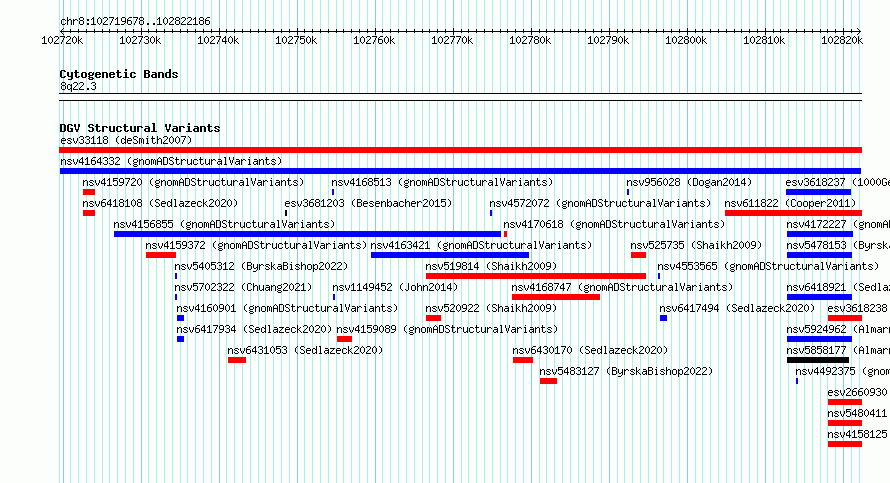Click the nsv6417934 (Sedlazeck2020) label
The height and width of the screenshot is (483, 890).
click(254, 329)
